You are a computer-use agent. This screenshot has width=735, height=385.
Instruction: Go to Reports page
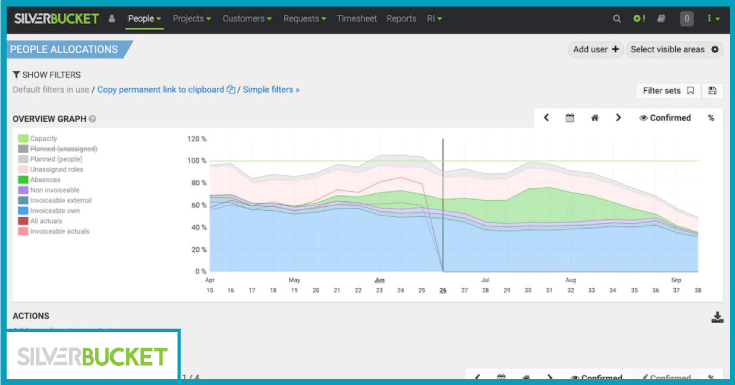pos(401,19)
